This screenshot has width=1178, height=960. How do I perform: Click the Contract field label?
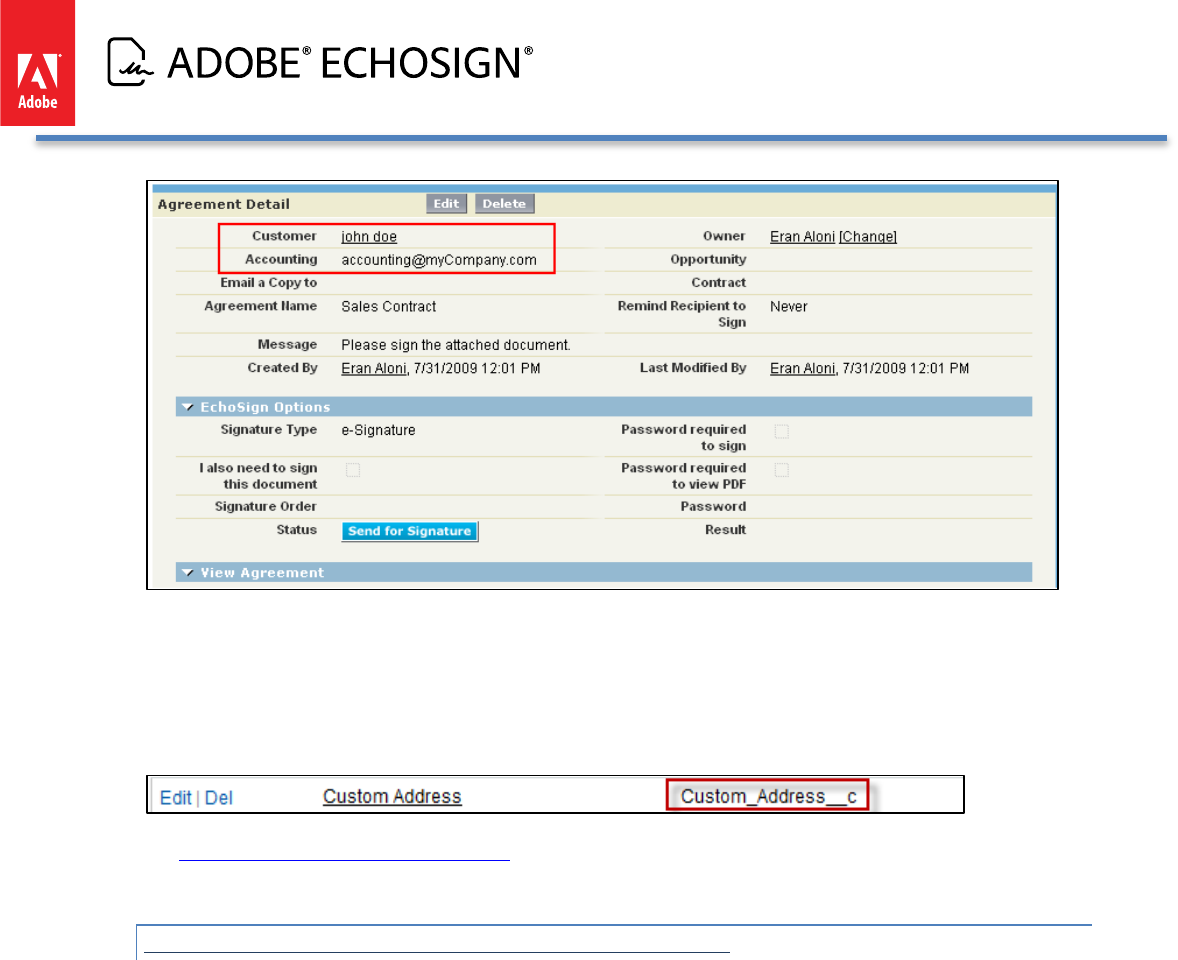click(x=719, y=282)
